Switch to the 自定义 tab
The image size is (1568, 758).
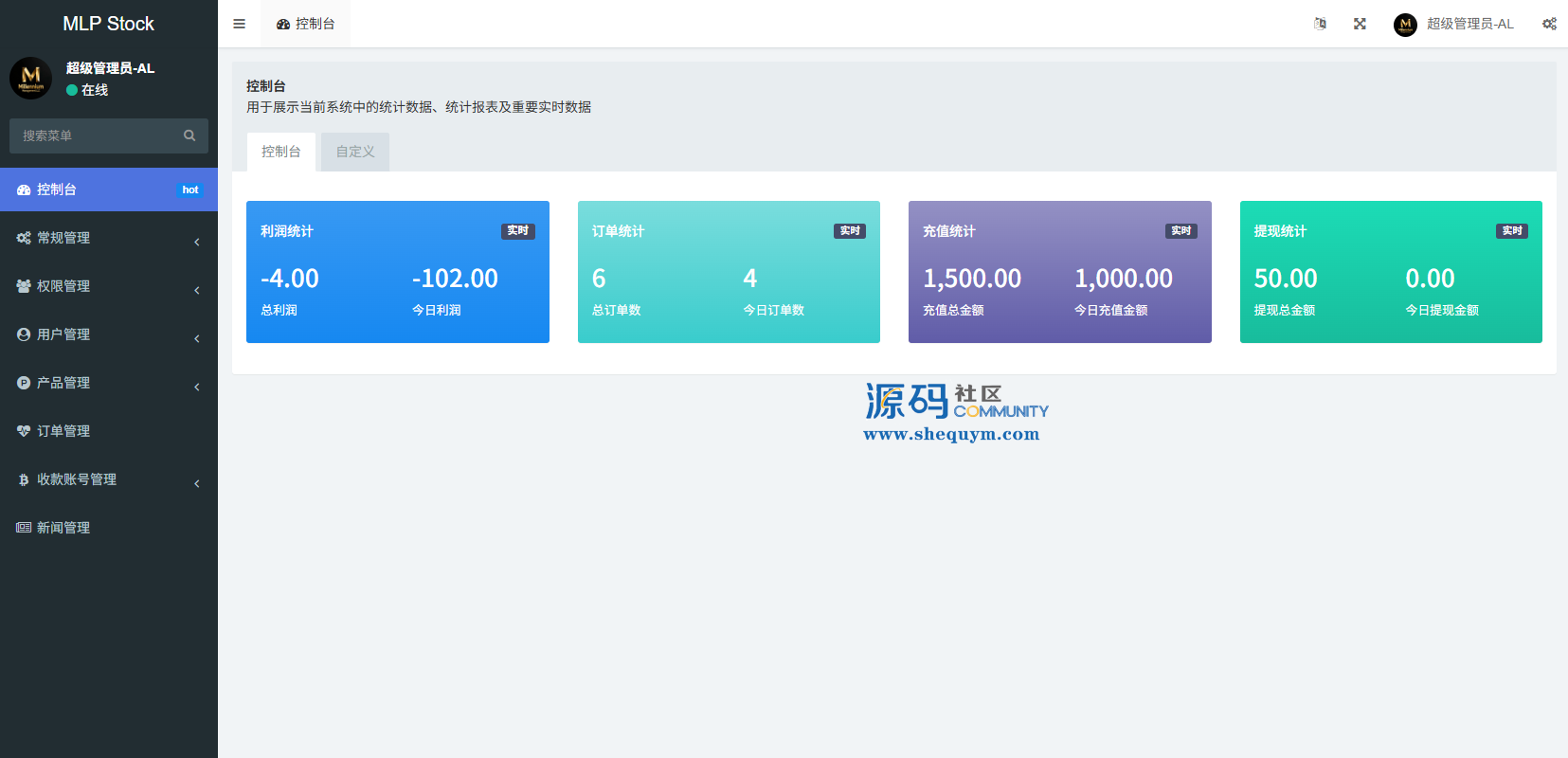pyautogui.click(x=355, y=152)
